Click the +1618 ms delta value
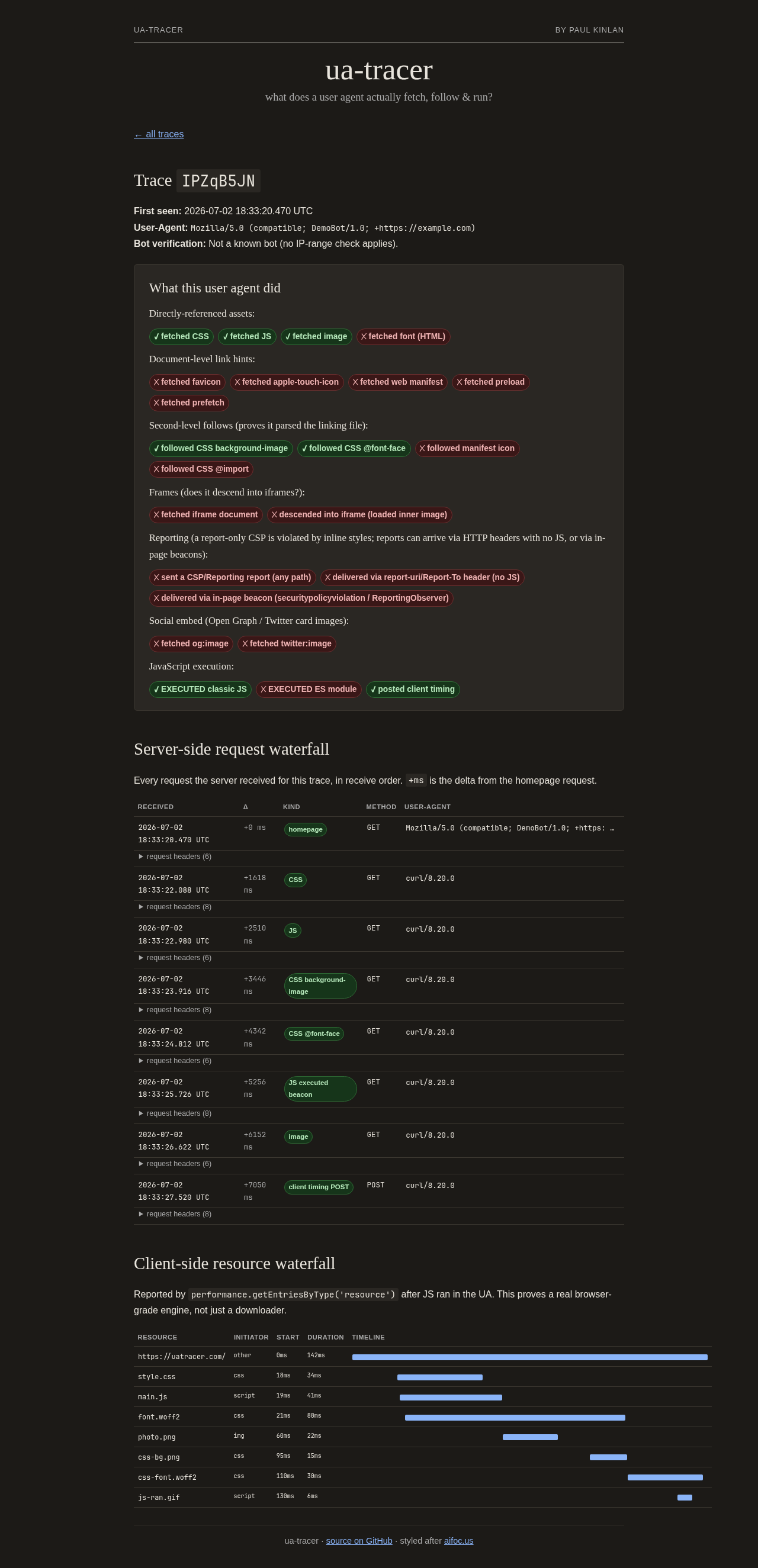The height and width of the screenshot is (1568, 758). tap(255, 884)
